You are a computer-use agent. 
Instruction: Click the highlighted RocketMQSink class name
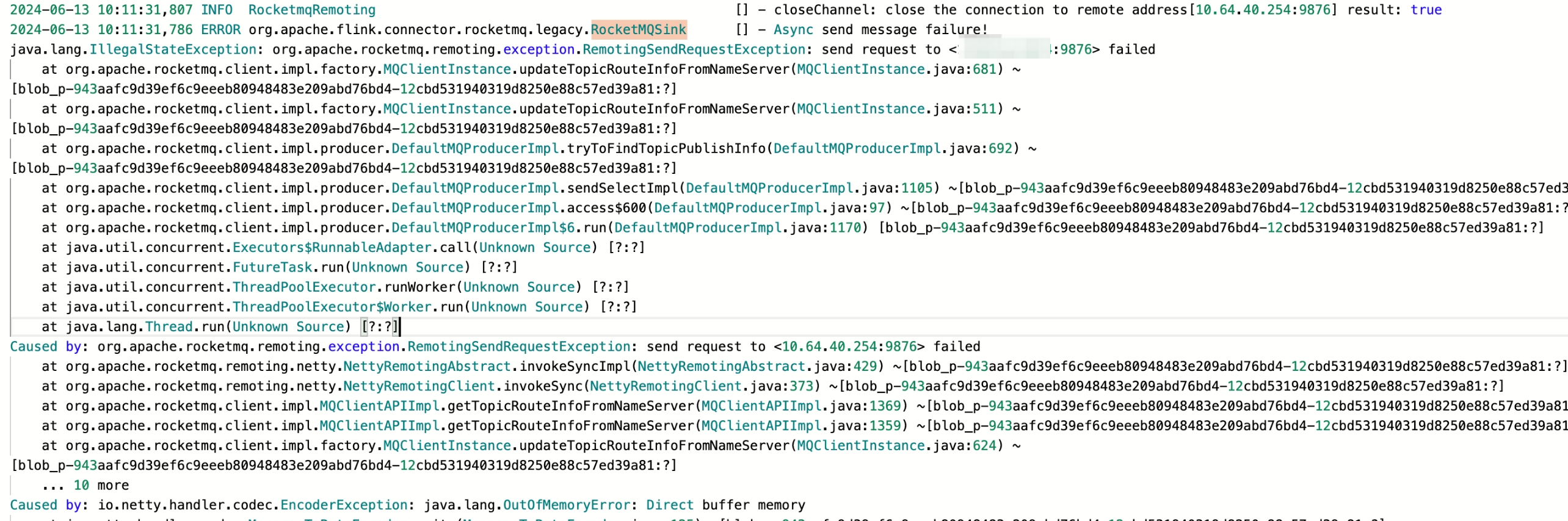click(639, 29)
